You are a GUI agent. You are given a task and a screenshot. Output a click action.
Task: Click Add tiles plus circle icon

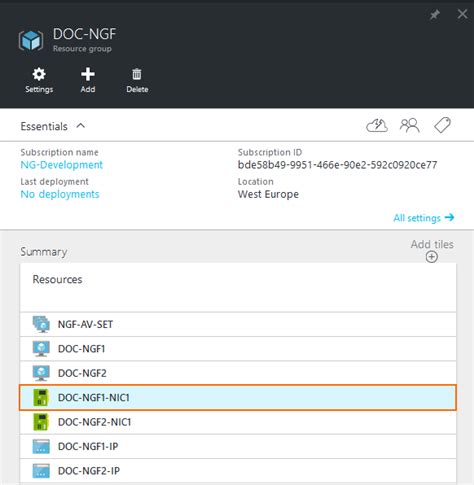(432, 257)
